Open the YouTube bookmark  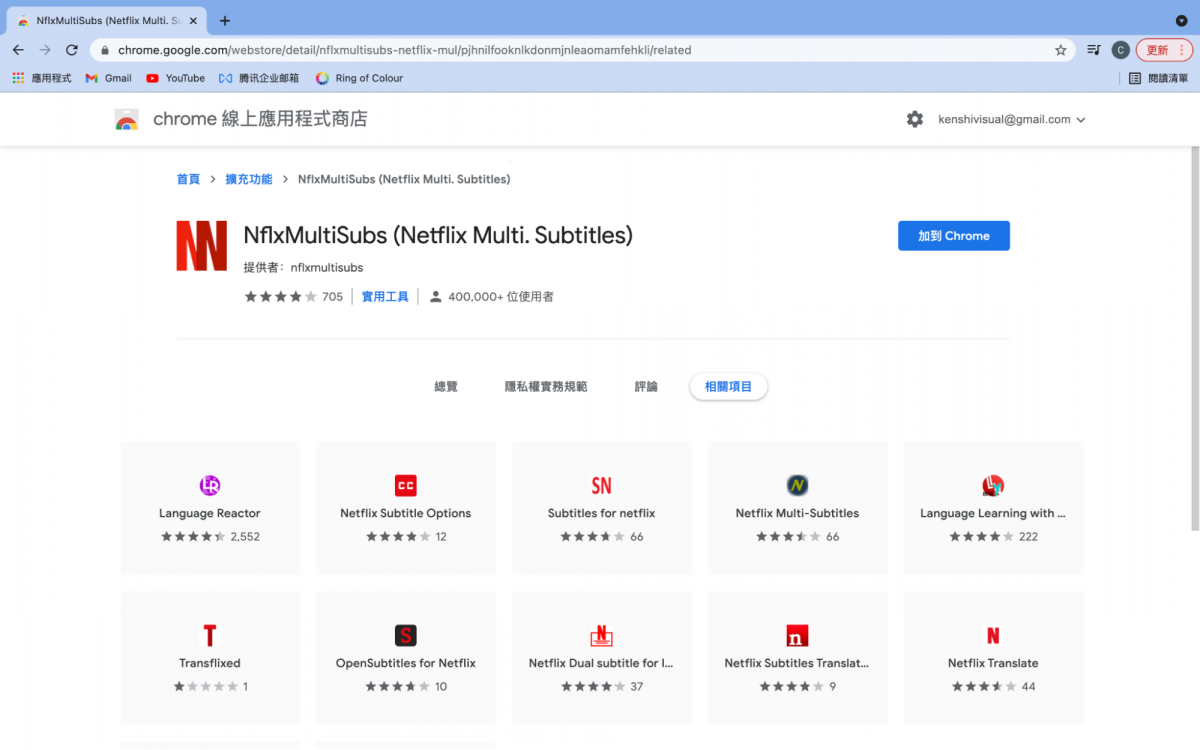(x=176, y=78)
